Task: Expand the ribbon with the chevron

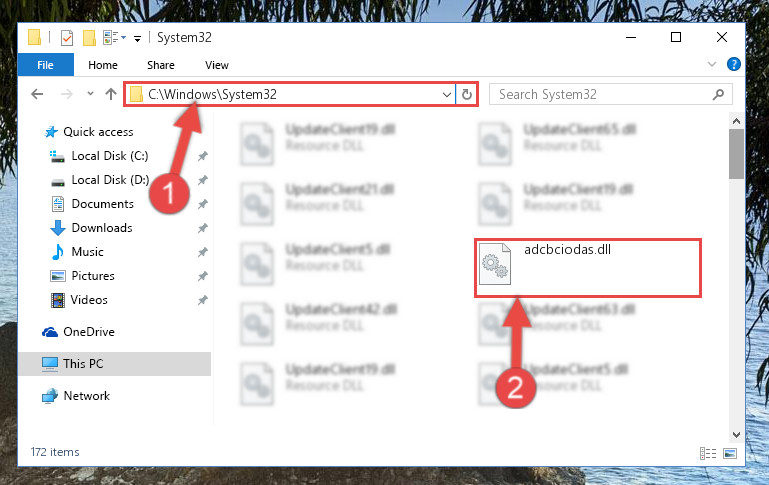Action: click(712, 64)
